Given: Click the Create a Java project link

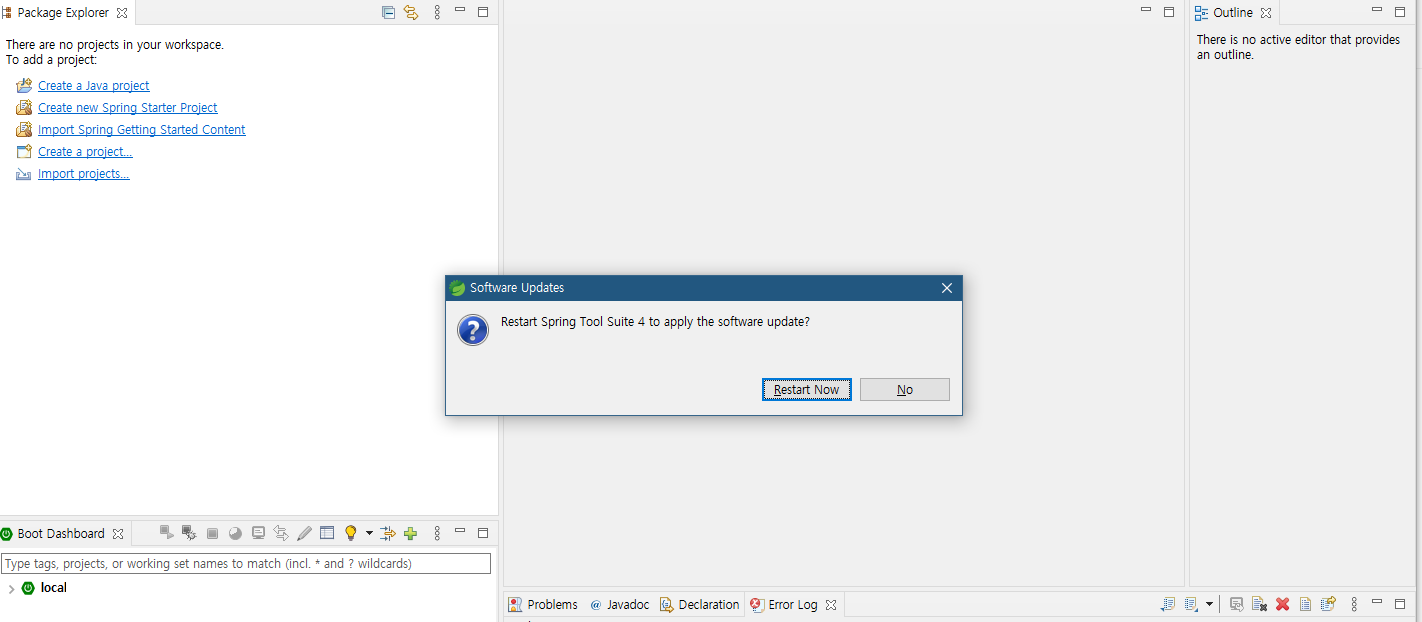Looking at the screenshot, I should tap(93, 86).
